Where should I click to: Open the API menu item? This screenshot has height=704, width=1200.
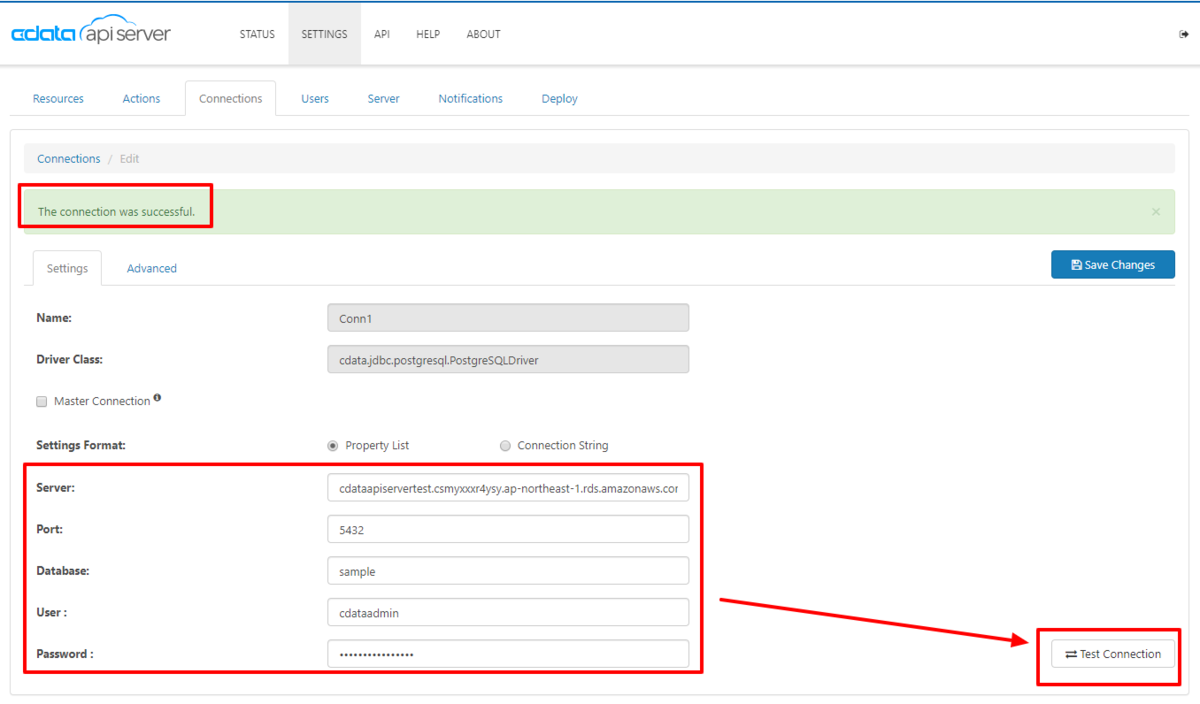(x=382, y=34)
